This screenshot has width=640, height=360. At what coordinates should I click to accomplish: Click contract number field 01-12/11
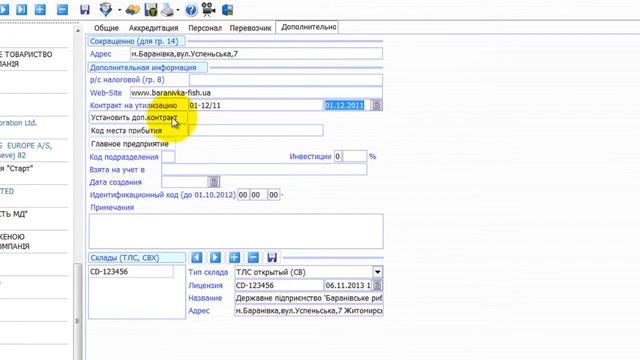coord(256,105)
